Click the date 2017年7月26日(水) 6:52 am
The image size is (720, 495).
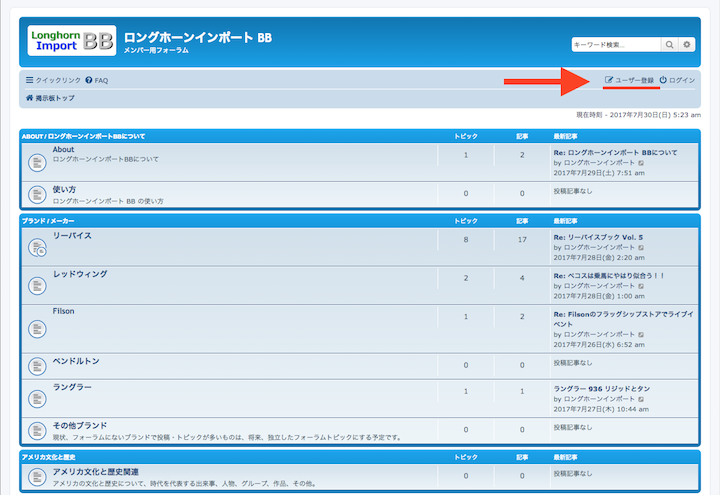click(599, 345)
